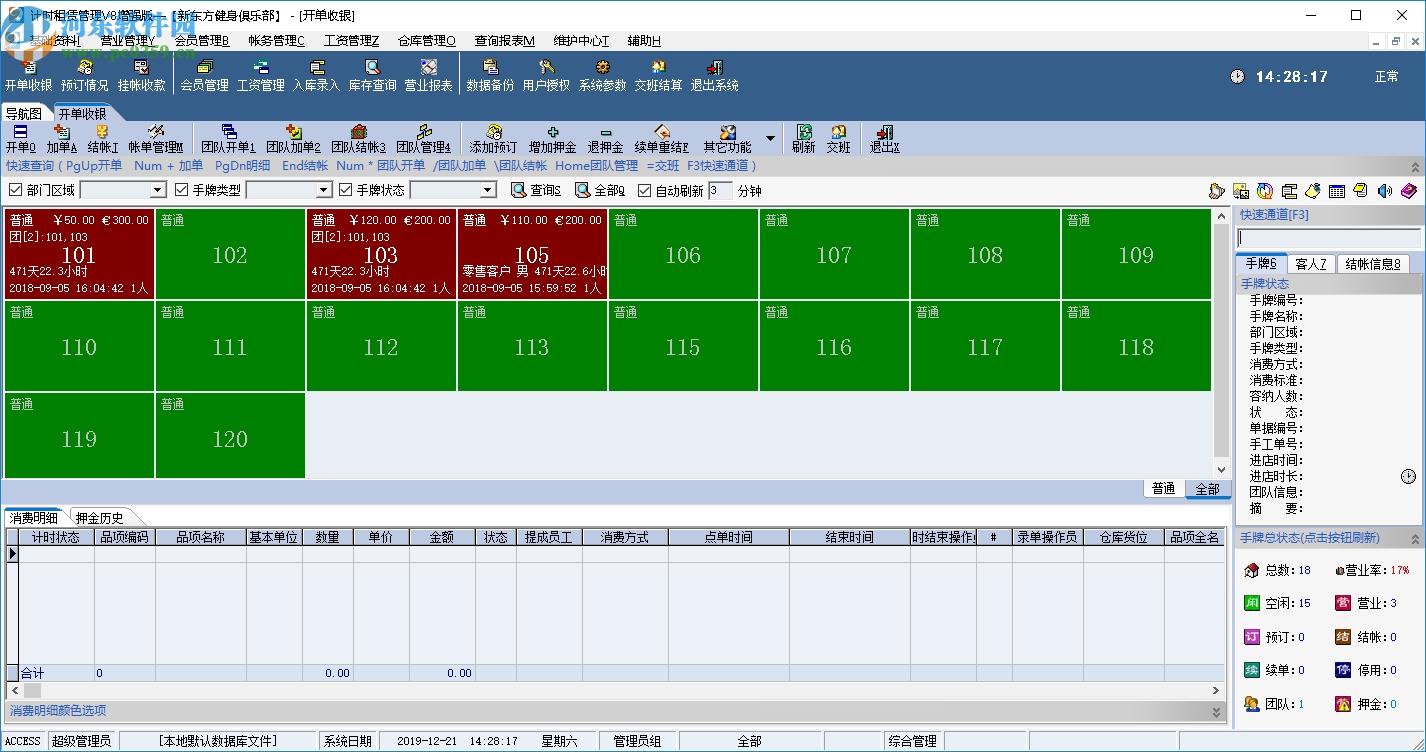Viewport: 1426px width, 752px height.
Task: Open the 仓库管理O menu
Action: click(x=427, y=41)
